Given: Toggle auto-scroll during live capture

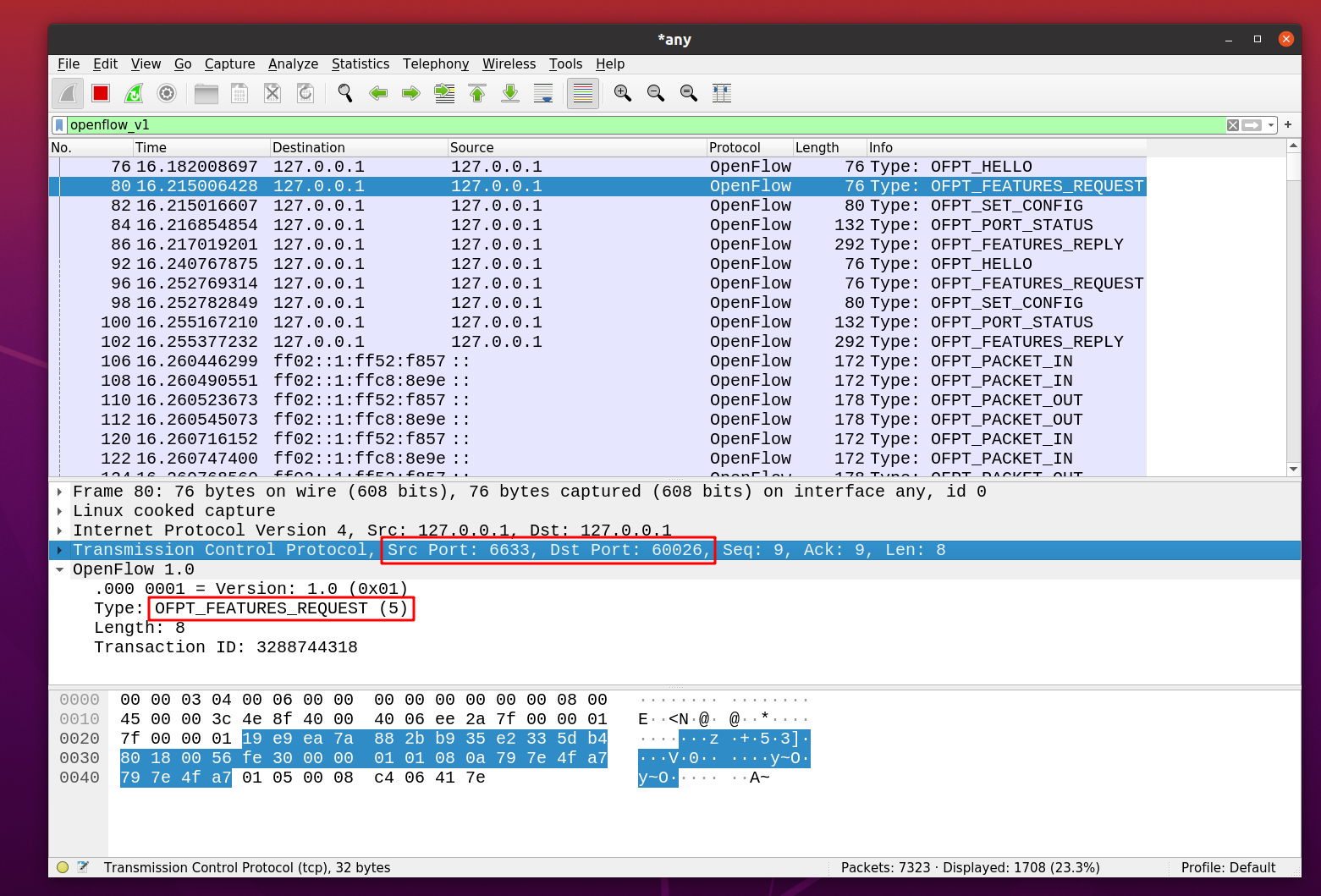Looking at the screenshot, I should 543,93.
